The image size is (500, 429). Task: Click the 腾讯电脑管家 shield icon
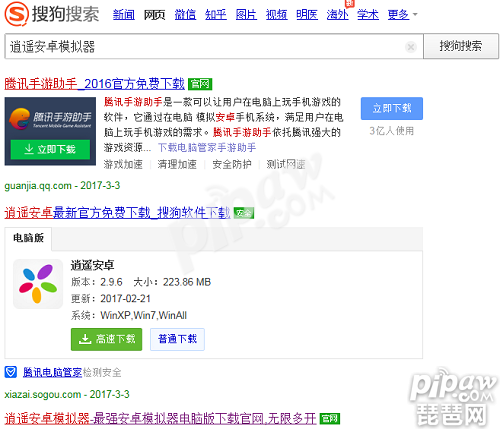pyautogui.click(x=11, y=372)
